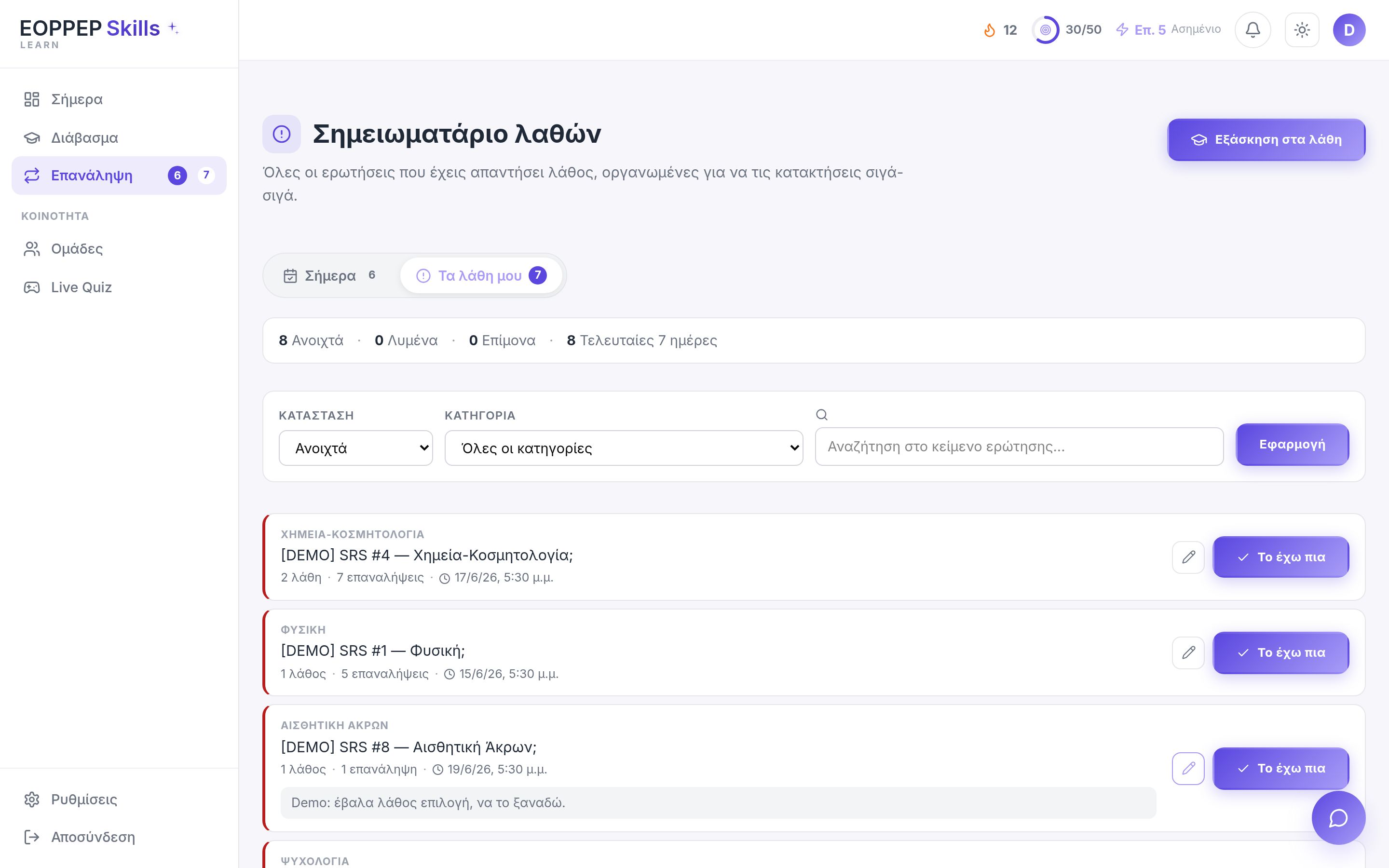The width and height of the screenshot is (1389, 868).
Task: Expand the Όλες οι κατηγορίες dropdown
Action: click(624, 448)
